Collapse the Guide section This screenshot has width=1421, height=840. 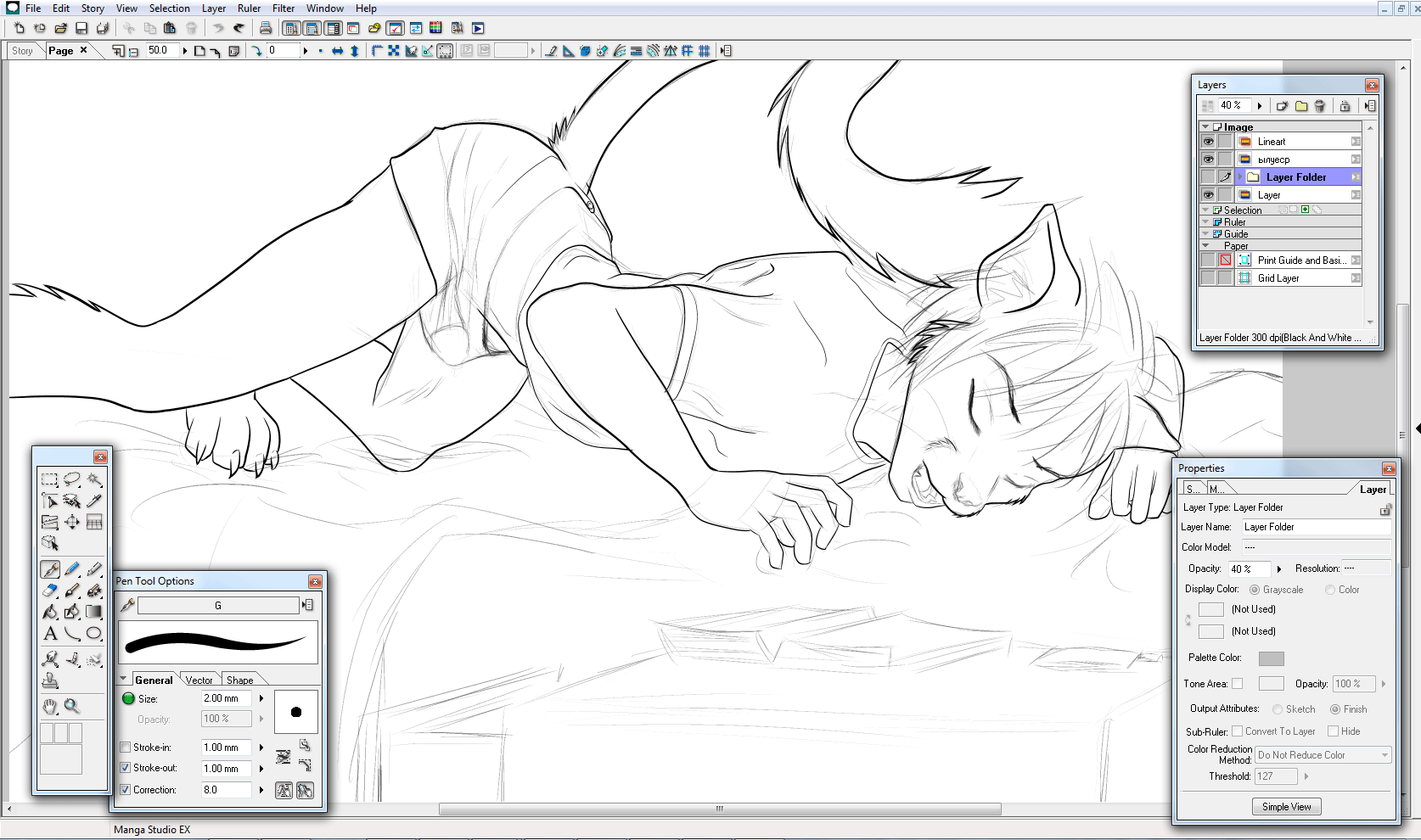click(1205, 233)
